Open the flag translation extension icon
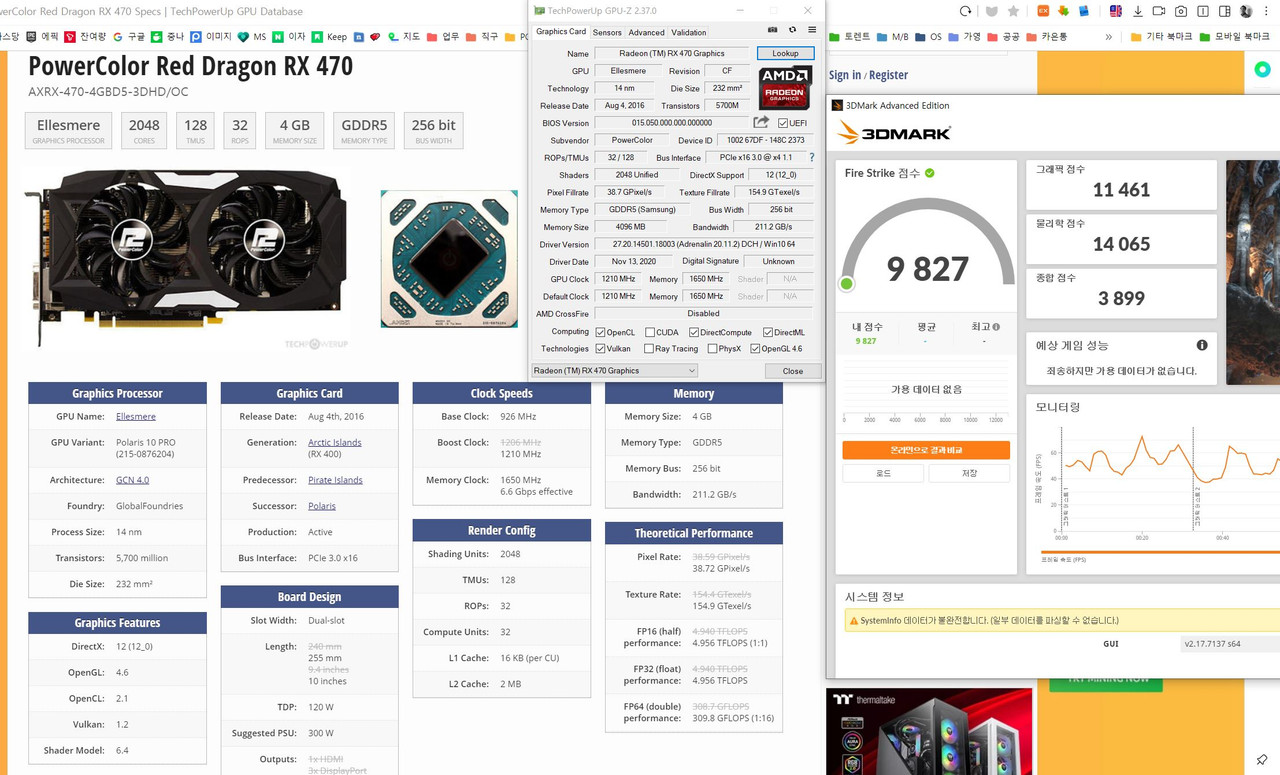 (1115, 11)
